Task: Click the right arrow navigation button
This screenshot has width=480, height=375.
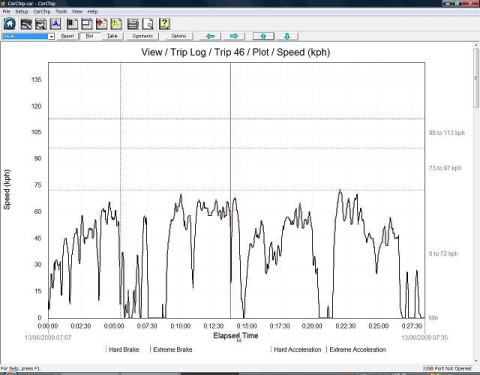Action: 234,36
